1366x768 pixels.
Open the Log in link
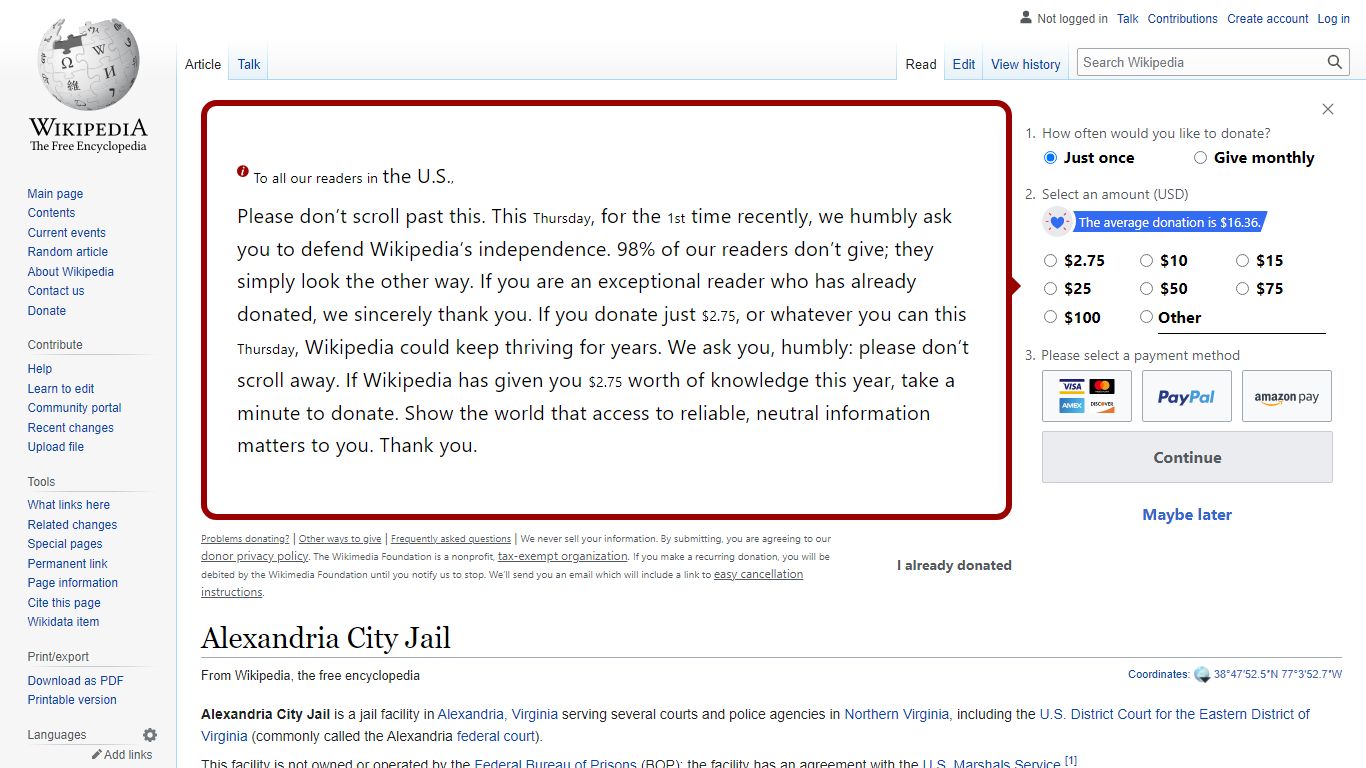point(1333,18)
